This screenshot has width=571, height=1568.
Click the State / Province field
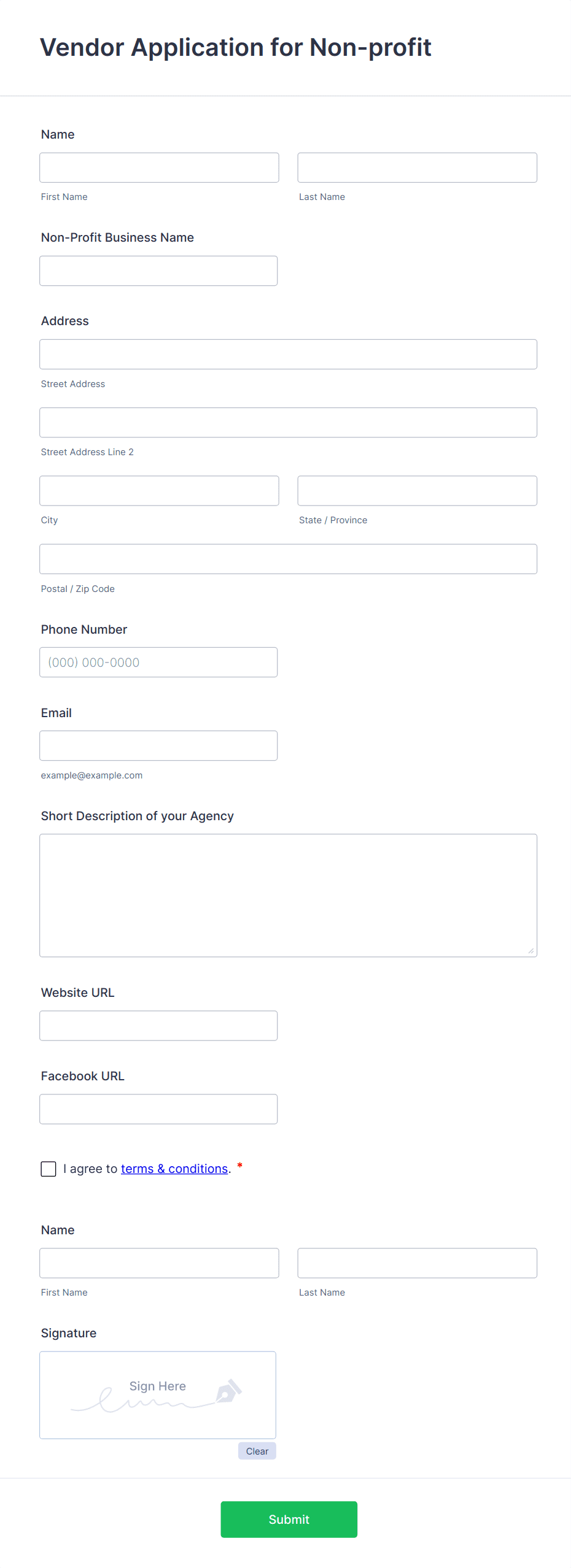tap(417, 490)
